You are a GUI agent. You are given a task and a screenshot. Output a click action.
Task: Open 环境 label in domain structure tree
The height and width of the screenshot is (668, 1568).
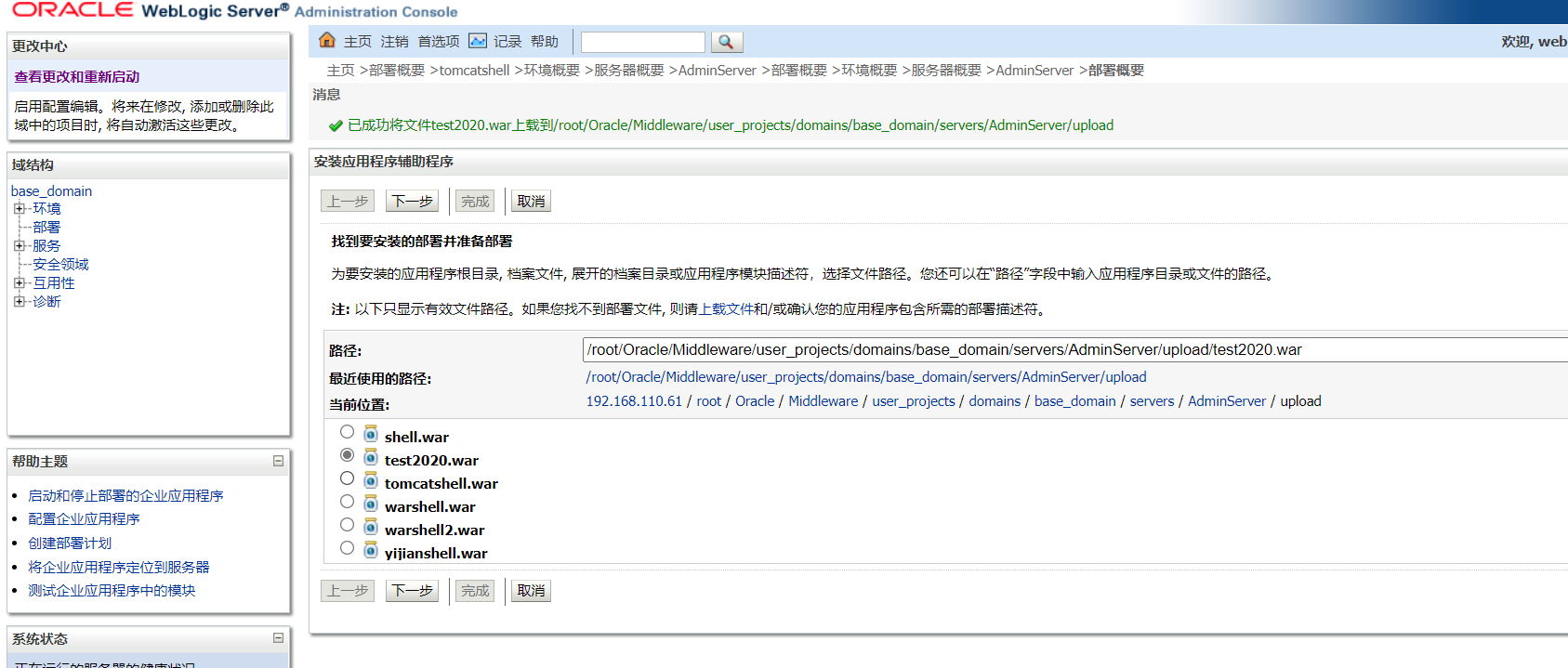click(x=46, y=209)
